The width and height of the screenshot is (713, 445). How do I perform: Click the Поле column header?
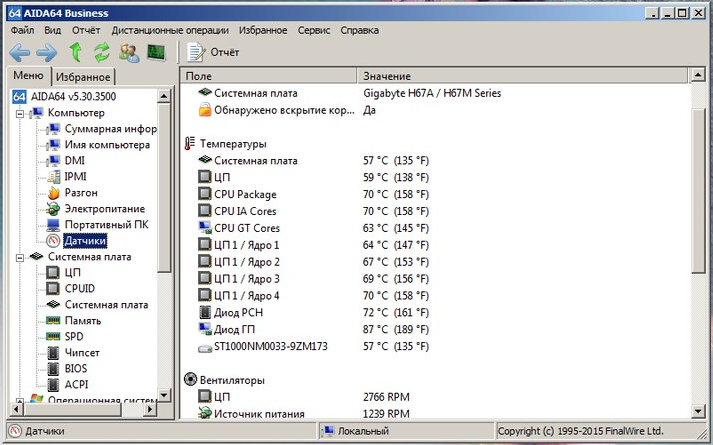tap(269, 76)
